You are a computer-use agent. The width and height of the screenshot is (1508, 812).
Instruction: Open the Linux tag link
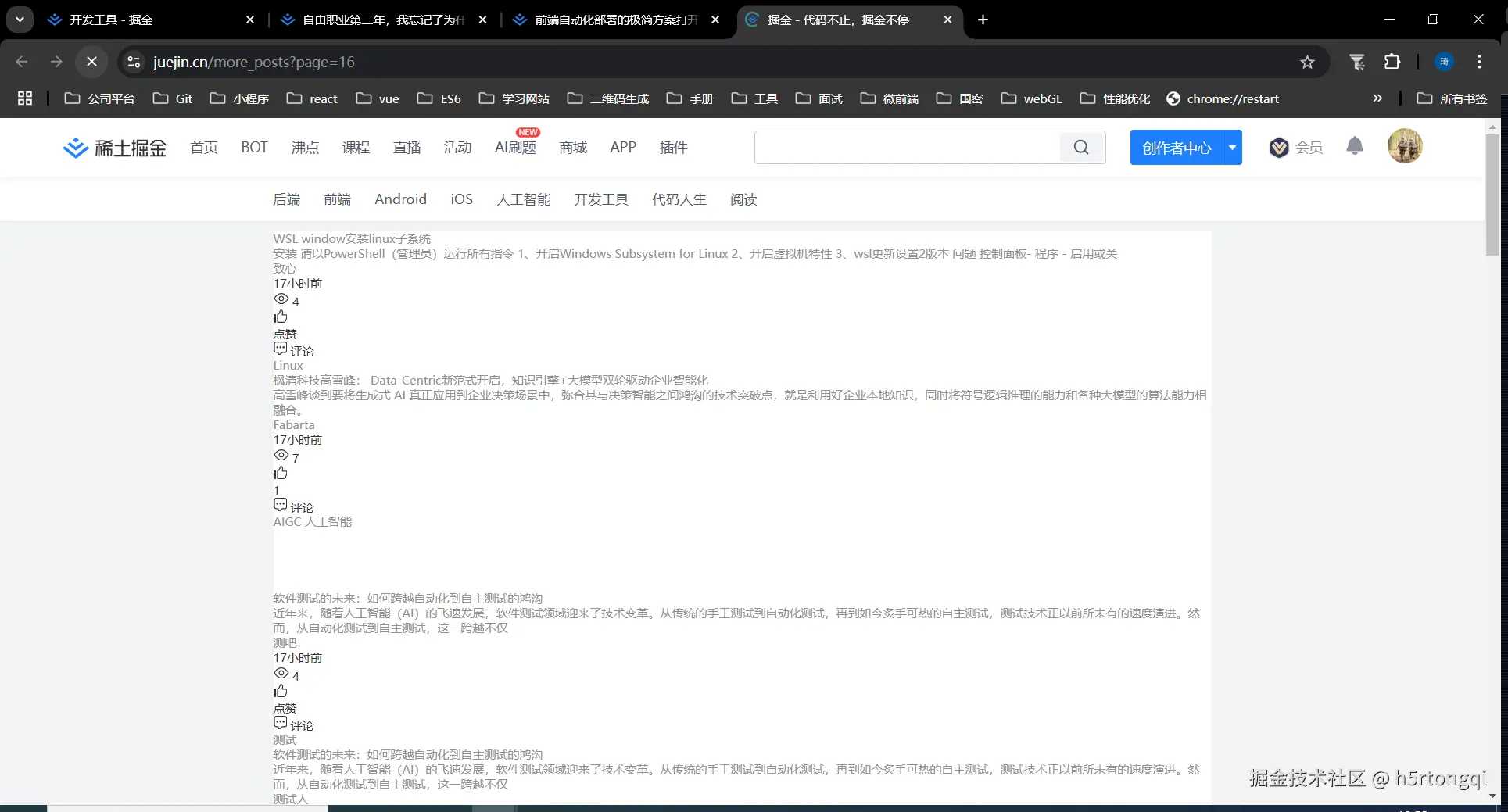(287, 365)
